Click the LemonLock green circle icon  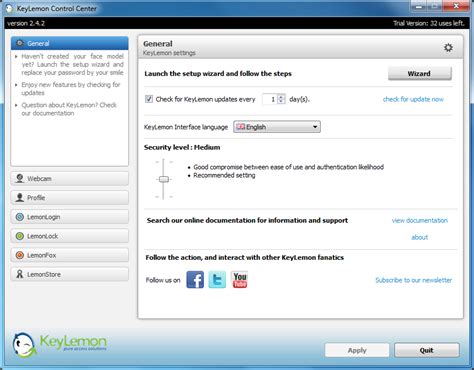point(20,236)
